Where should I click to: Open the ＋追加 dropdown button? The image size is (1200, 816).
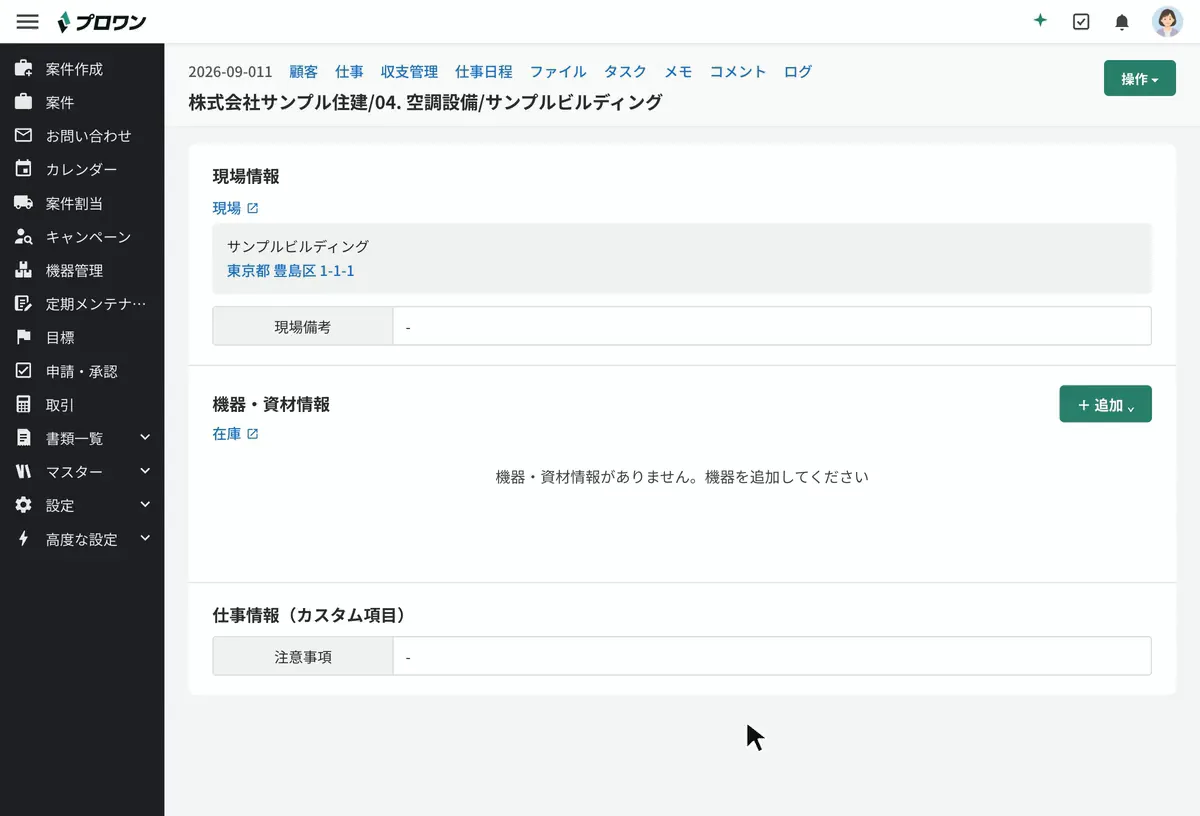[x=1105, y=404]
